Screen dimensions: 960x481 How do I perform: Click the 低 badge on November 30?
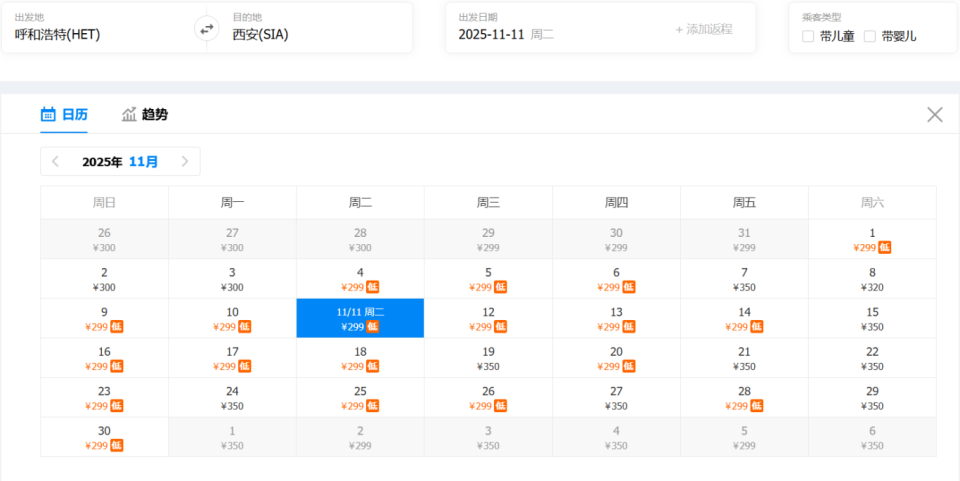[x=117, y=445]
